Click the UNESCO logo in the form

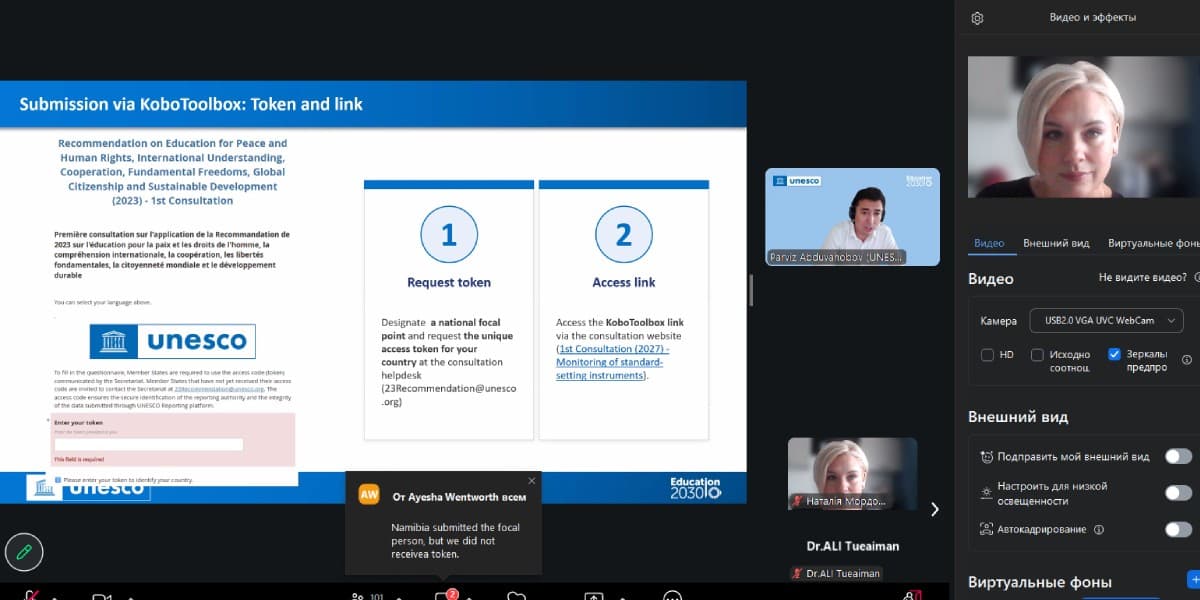[x=172, y=341]
